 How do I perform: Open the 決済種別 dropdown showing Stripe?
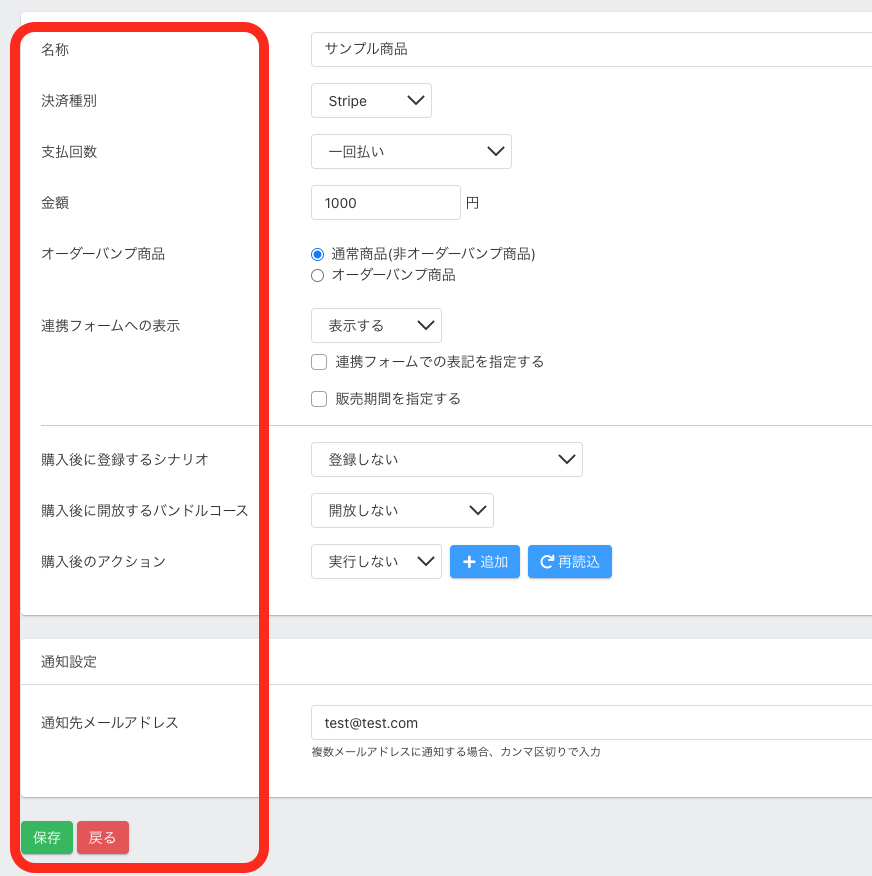371,101
